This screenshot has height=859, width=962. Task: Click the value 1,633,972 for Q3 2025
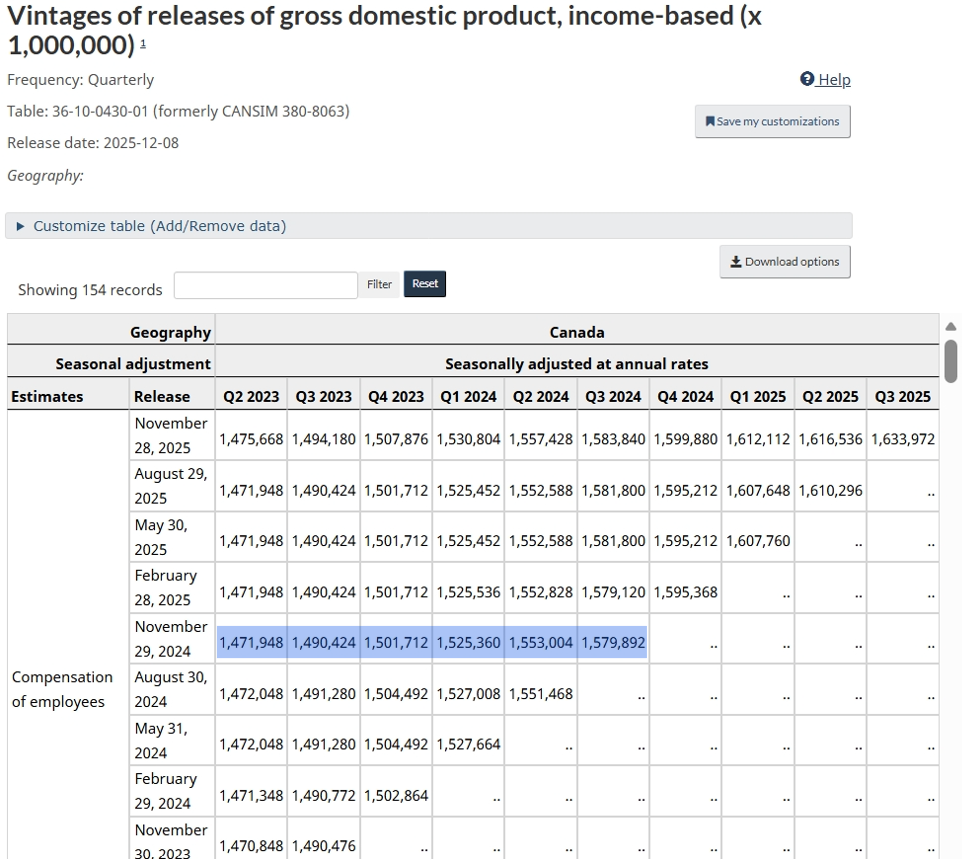click(903, 437)
